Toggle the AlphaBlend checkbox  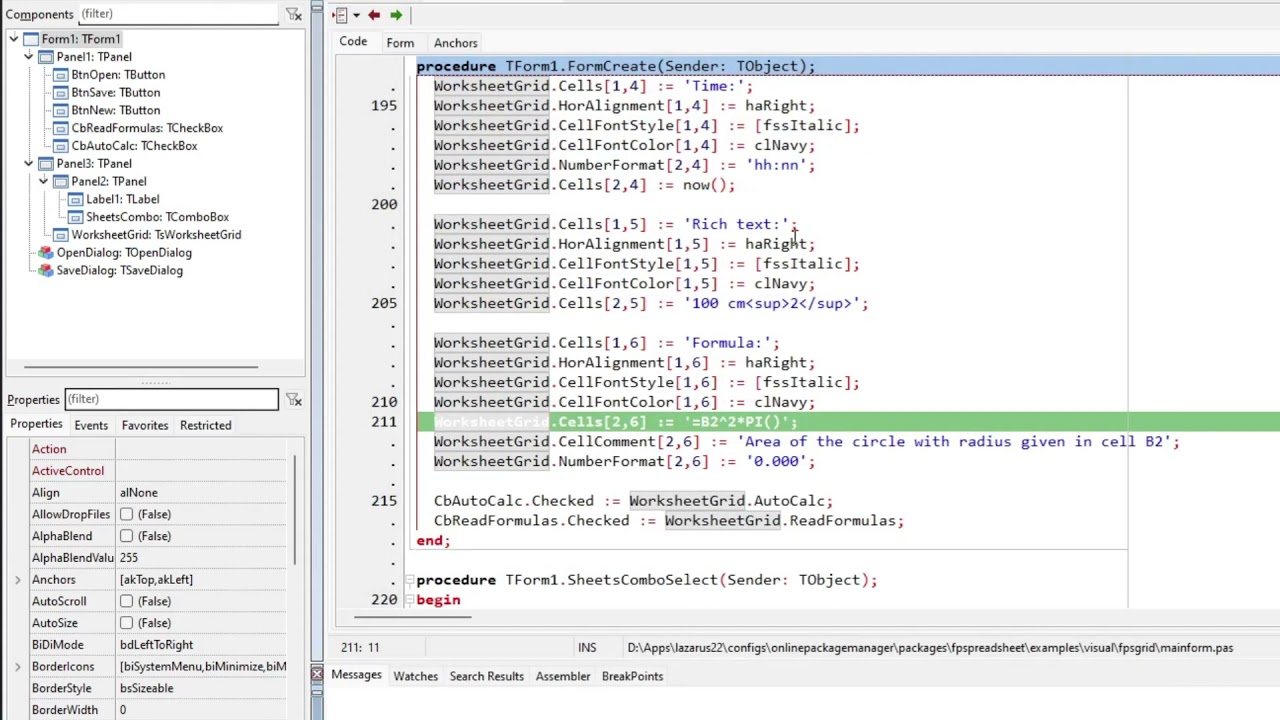pos(126,536)
